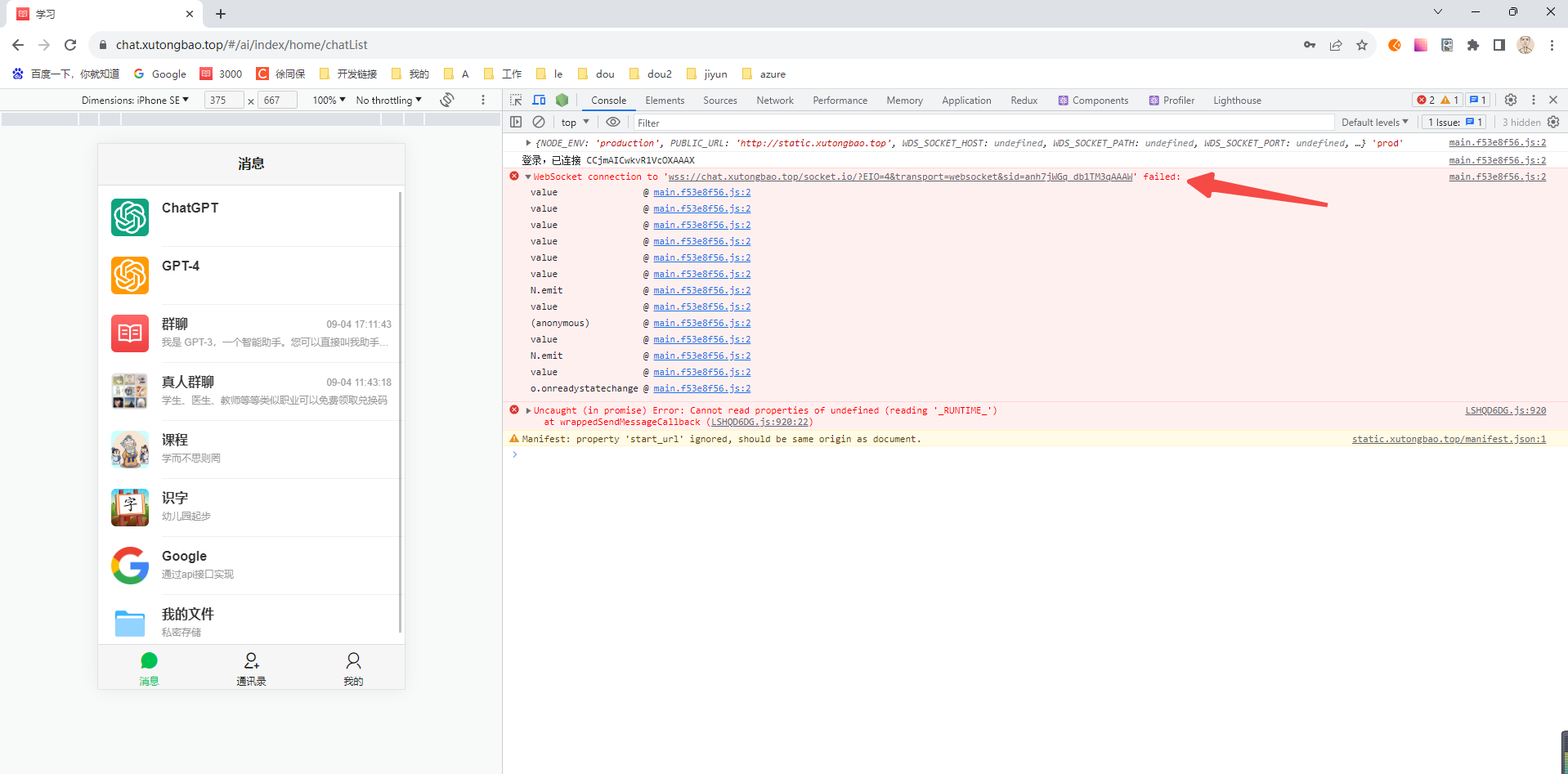Open the No throttling dropdown
Image resolution: width=1568 pixels, height=774 pixels.
point(388,100)
